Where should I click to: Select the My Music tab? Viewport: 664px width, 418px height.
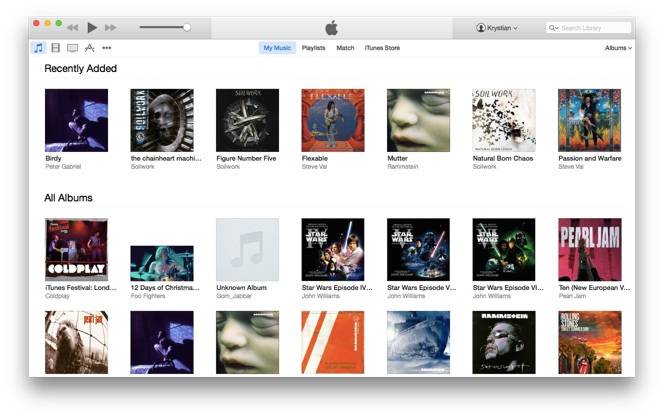tap(277, 48)
